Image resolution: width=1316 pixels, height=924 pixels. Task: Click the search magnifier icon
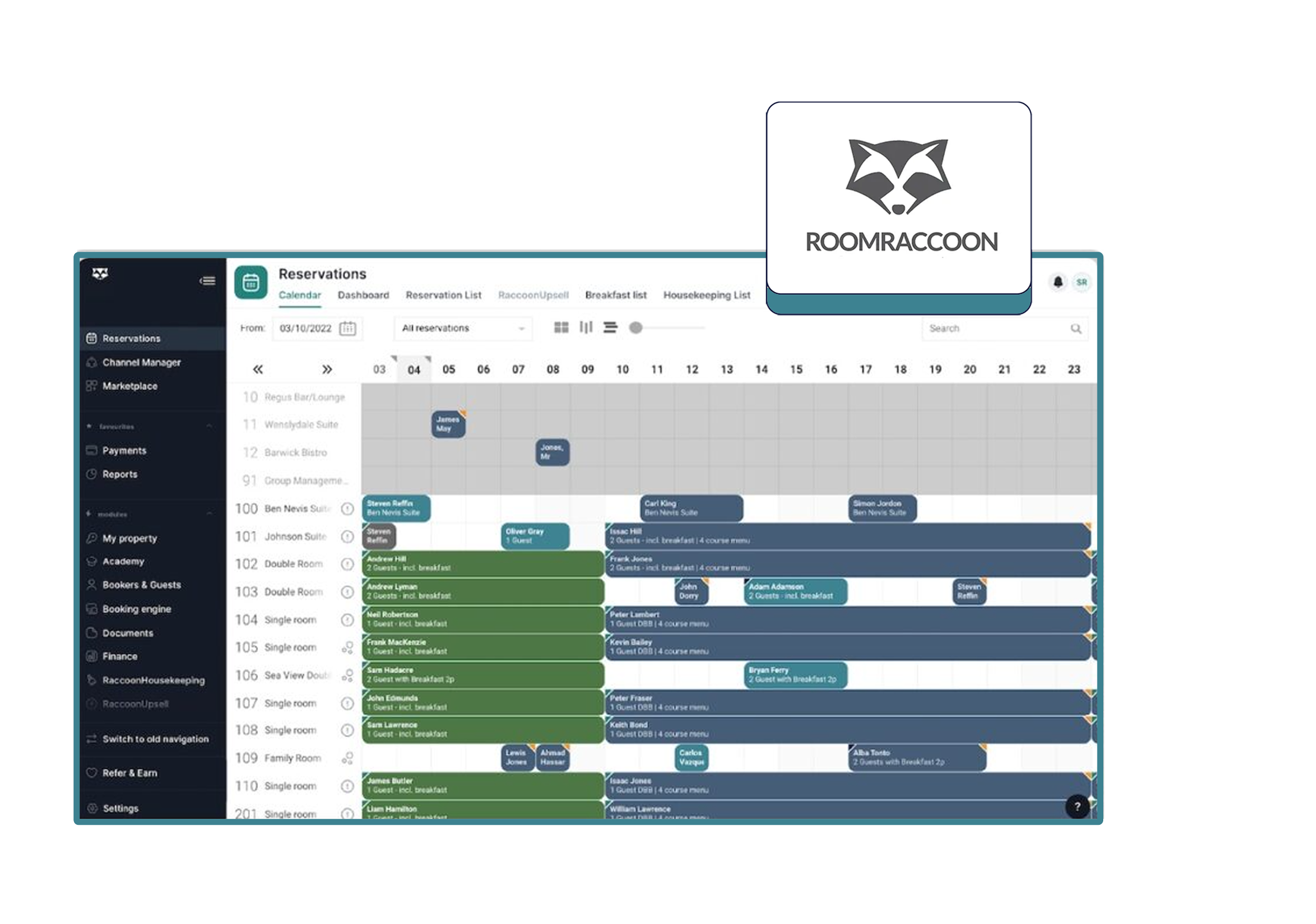pyautogui.click(x=1075, y=328)
